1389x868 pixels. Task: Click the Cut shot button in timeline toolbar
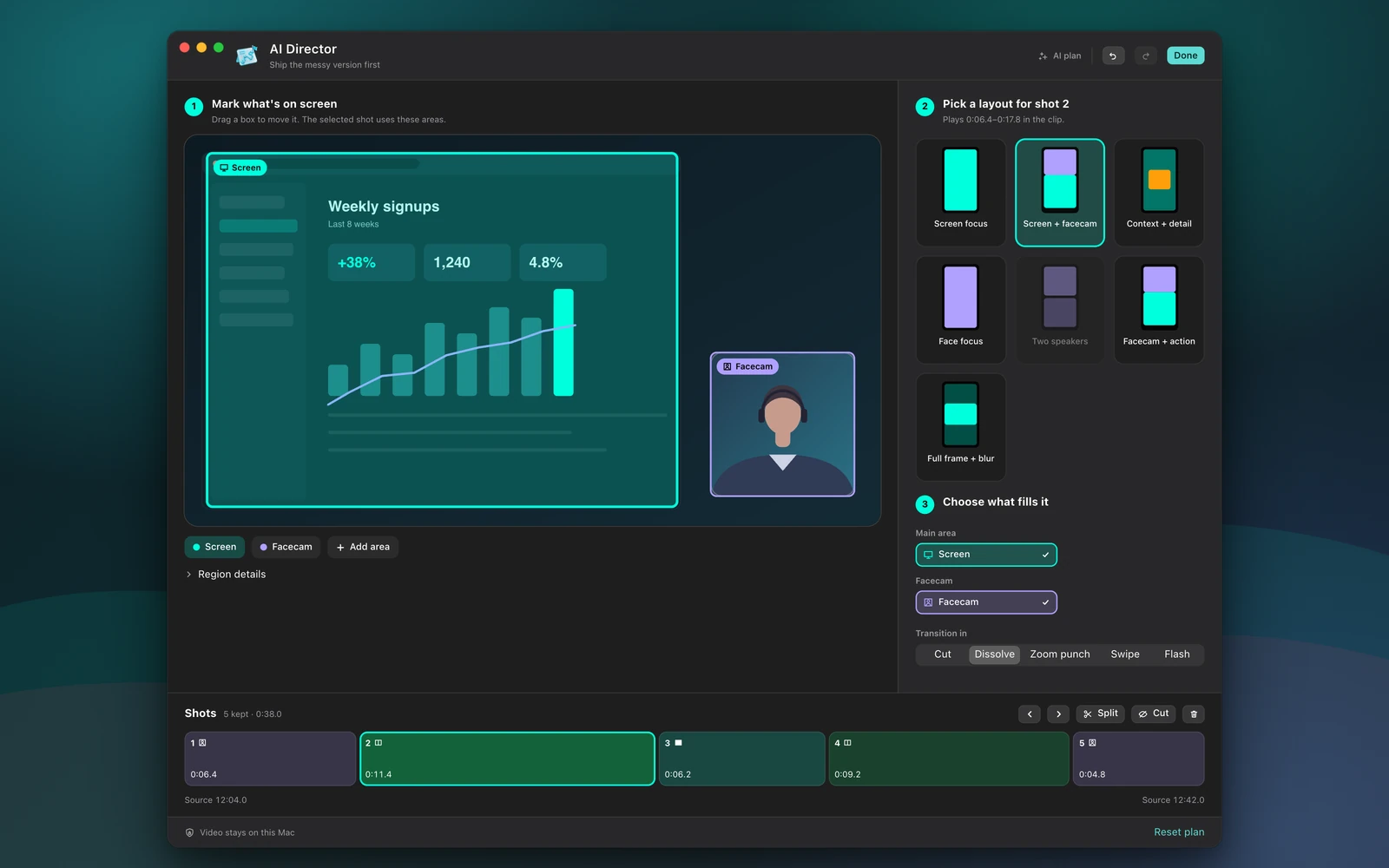point(1154,714)
